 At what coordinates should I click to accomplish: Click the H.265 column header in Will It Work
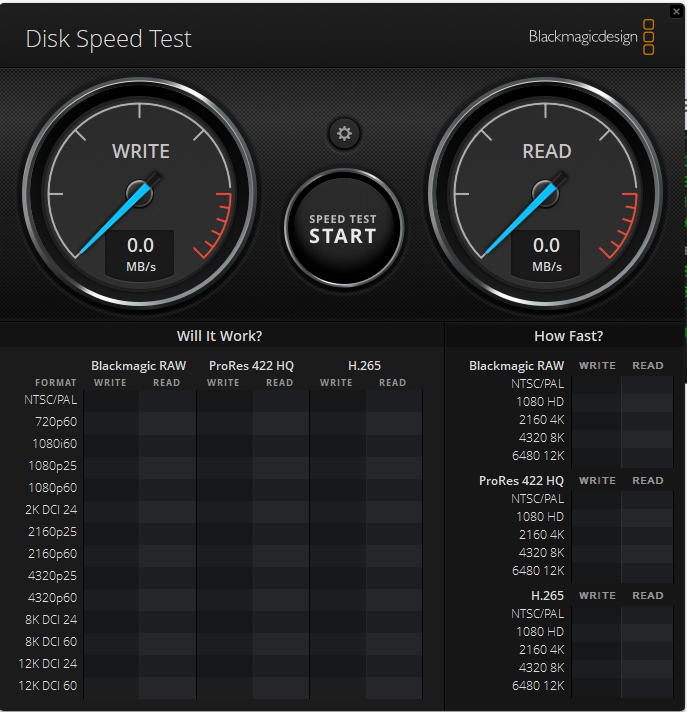[x=364, y=366]
